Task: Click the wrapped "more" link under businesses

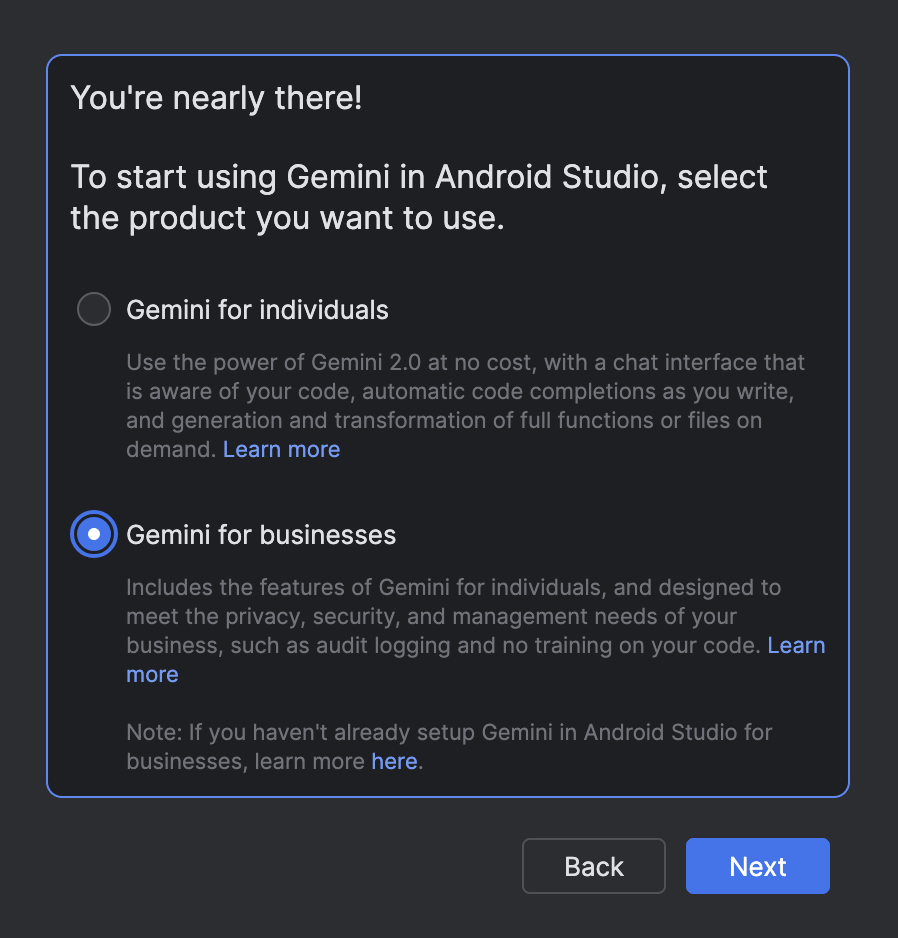Action: click(x=152, y=675)
